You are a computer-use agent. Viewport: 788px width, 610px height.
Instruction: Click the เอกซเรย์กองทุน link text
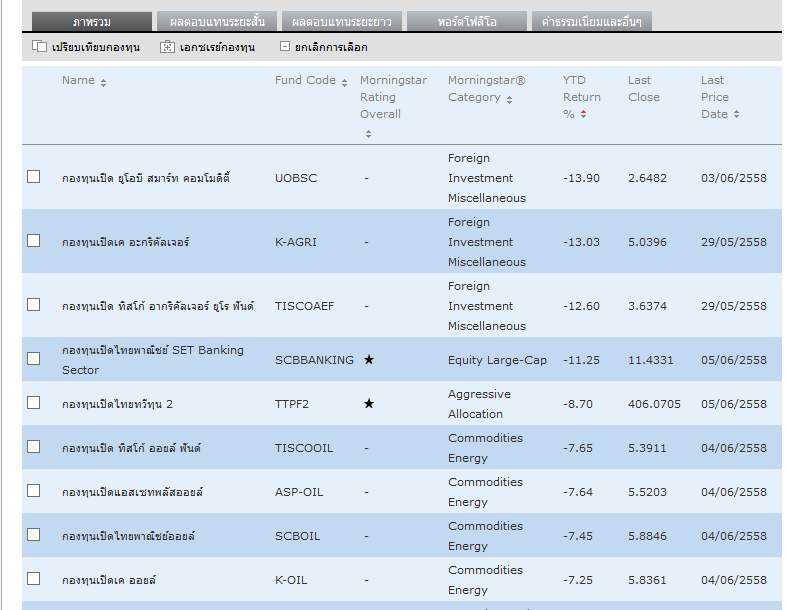tap(217, 47)
